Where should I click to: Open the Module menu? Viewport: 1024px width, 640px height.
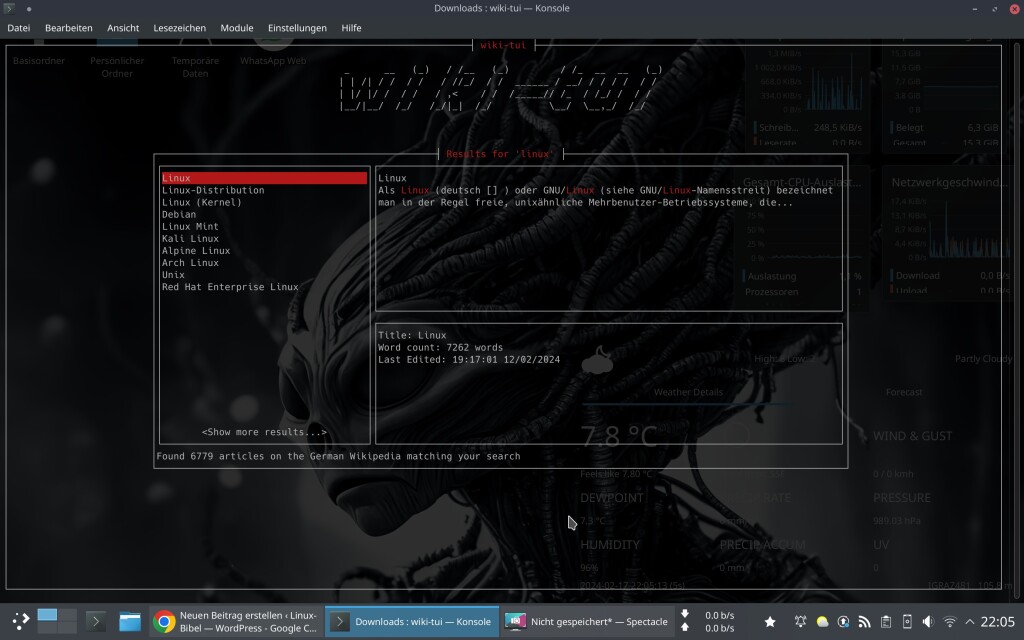[x=236, y=28]
